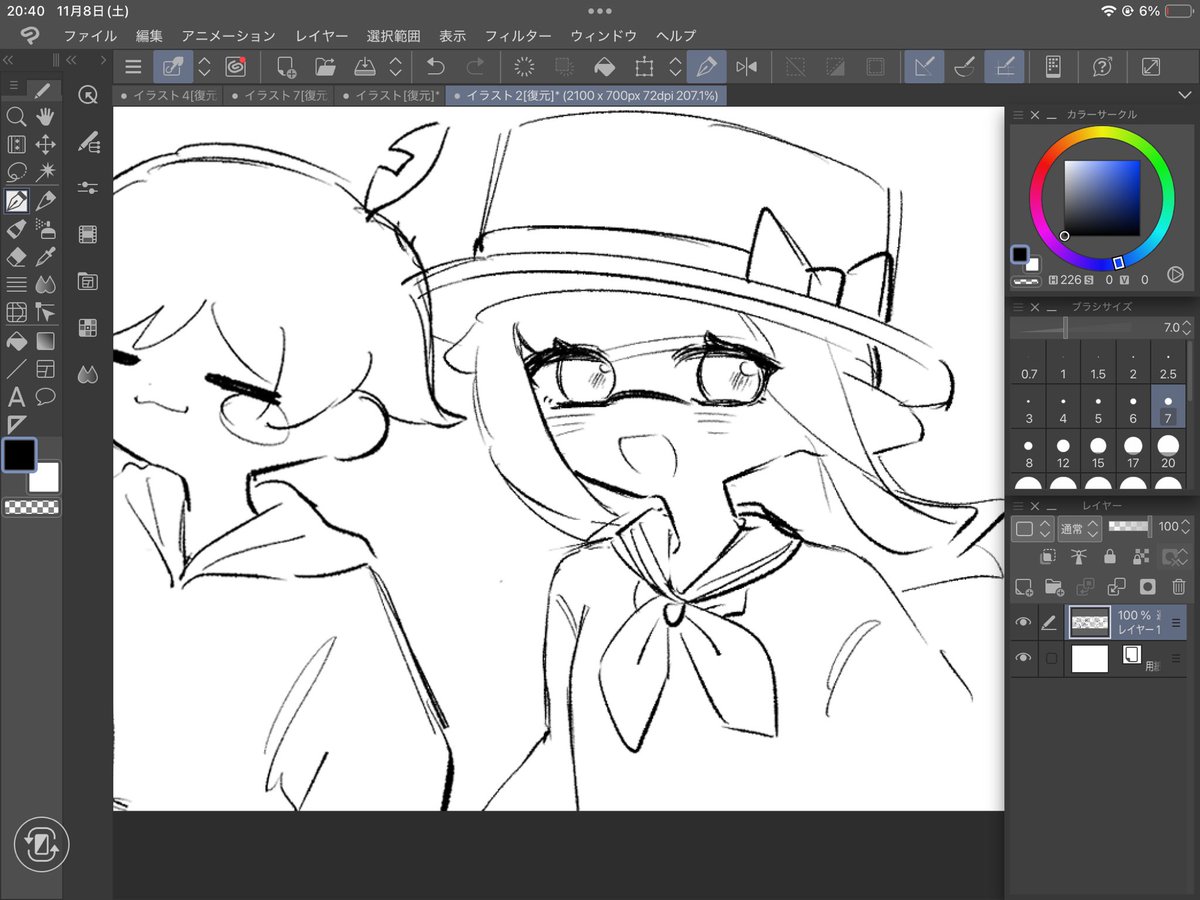
Task: Open the layer color mode dropdown
Action: [1032, 528]
